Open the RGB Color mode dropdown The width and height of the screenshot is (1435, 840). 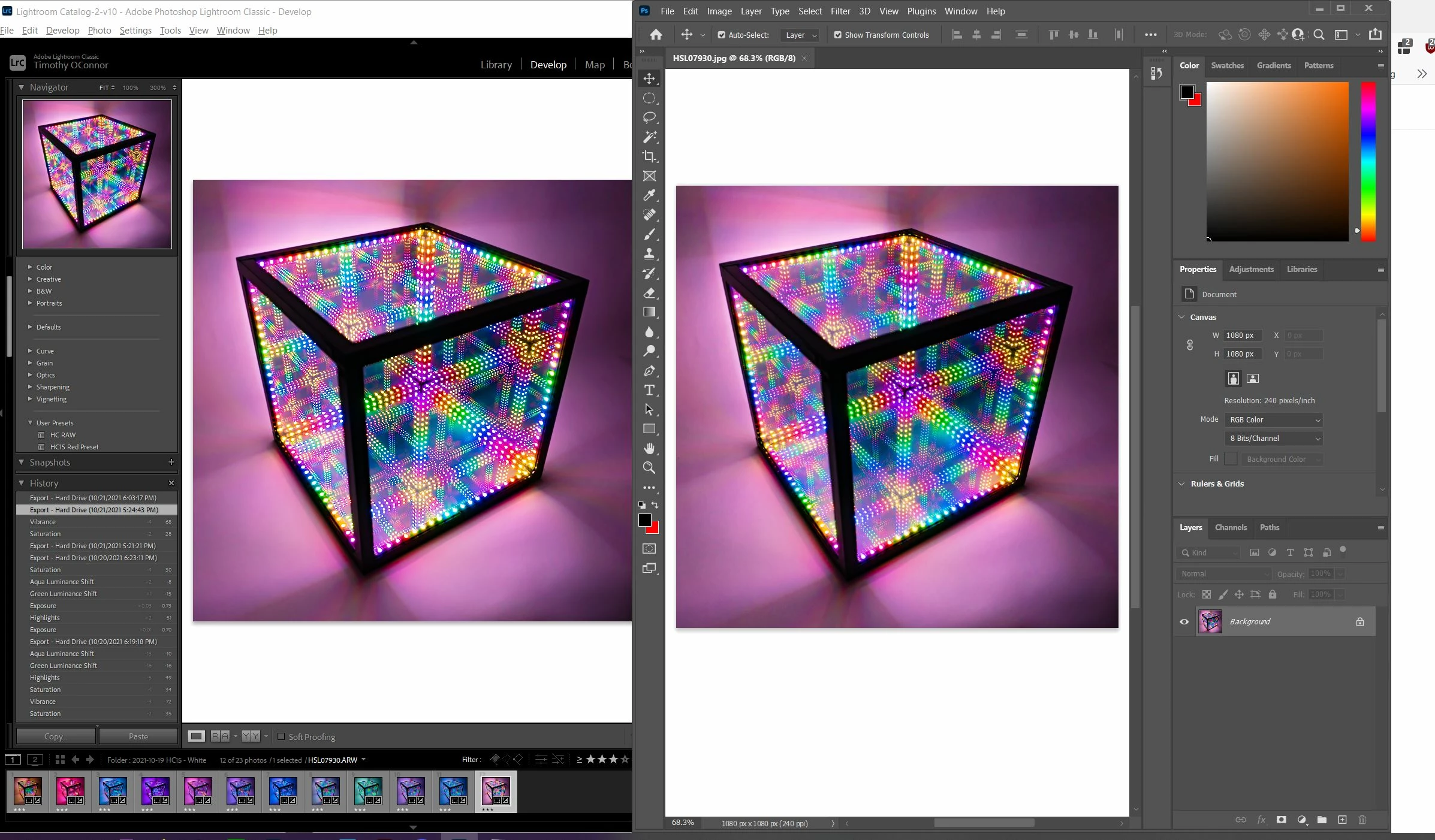pyautogui.click(x=1273, y=420)
